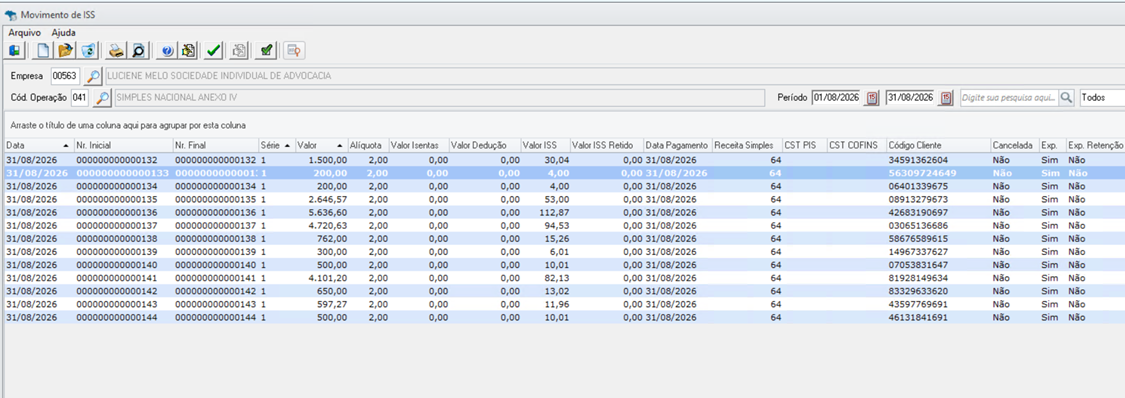Click the search magnifier beside search box
This screenshot has height=398, width=1125.
tap(1066, 98)
